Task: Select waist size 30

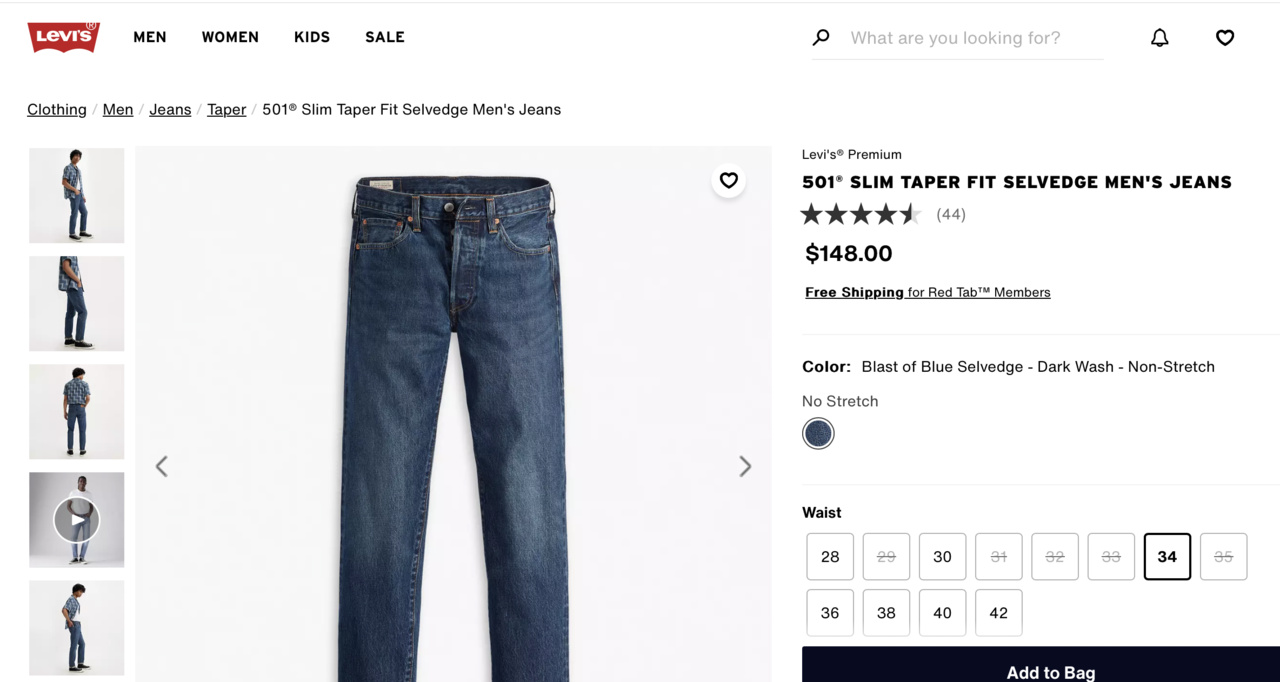Action: click(942, 557)
